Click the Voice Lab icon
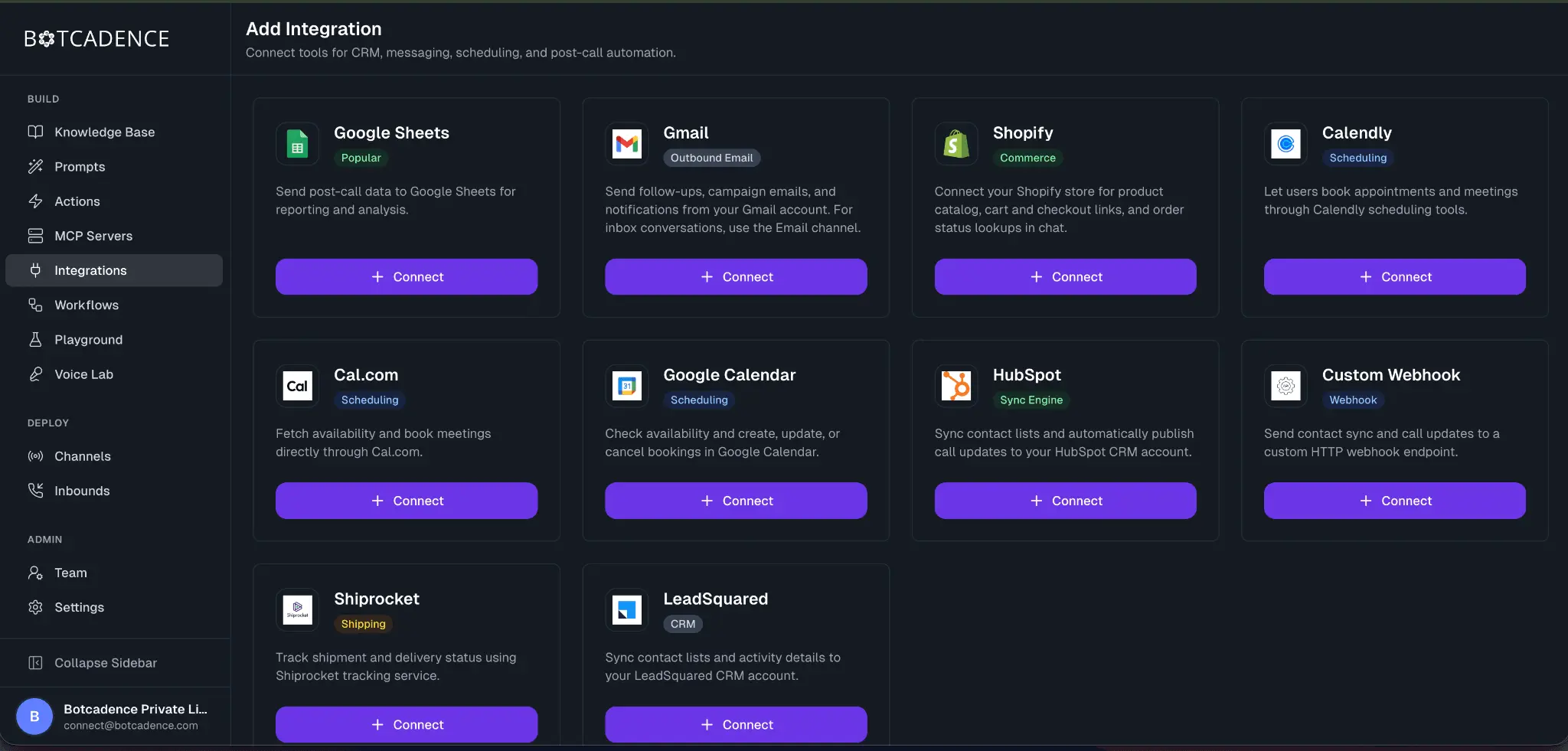1568x751 pixels. point(35,374)
